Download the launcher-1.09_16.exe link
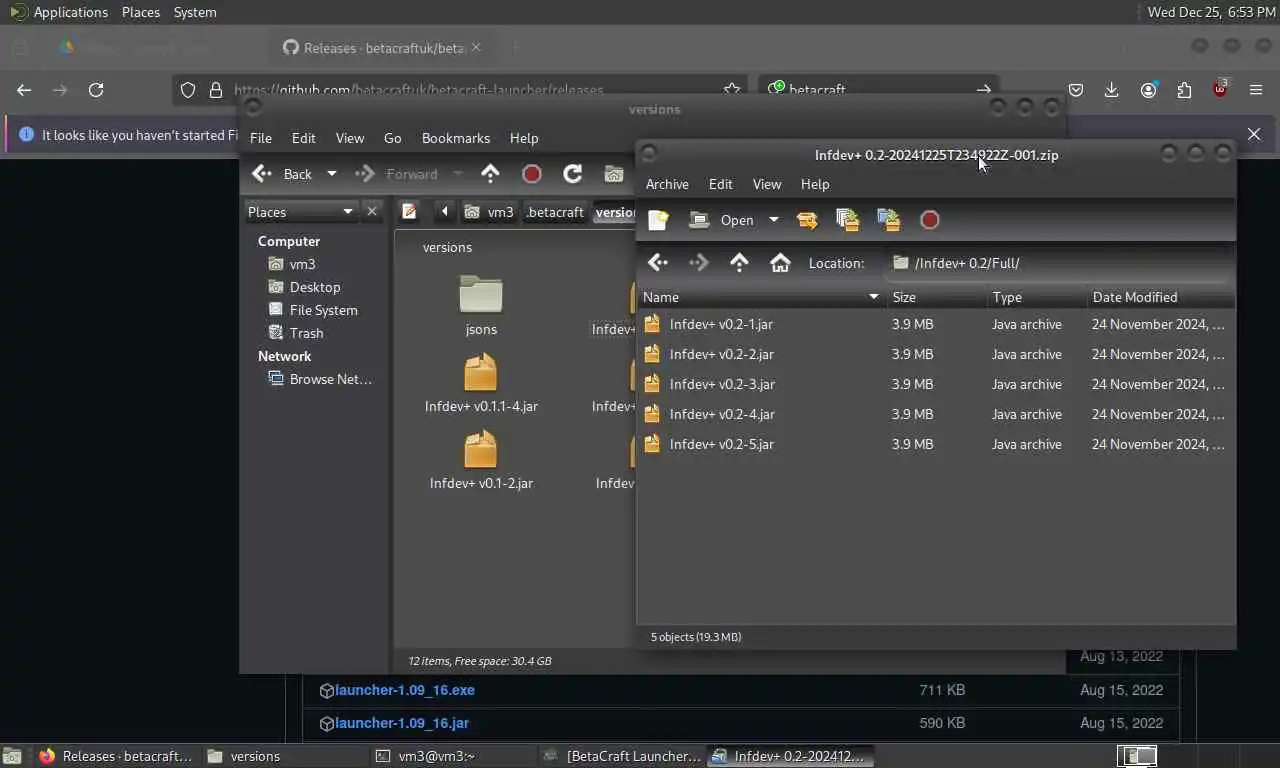Viewport: 1280px width, 768px height. point(405,690)
